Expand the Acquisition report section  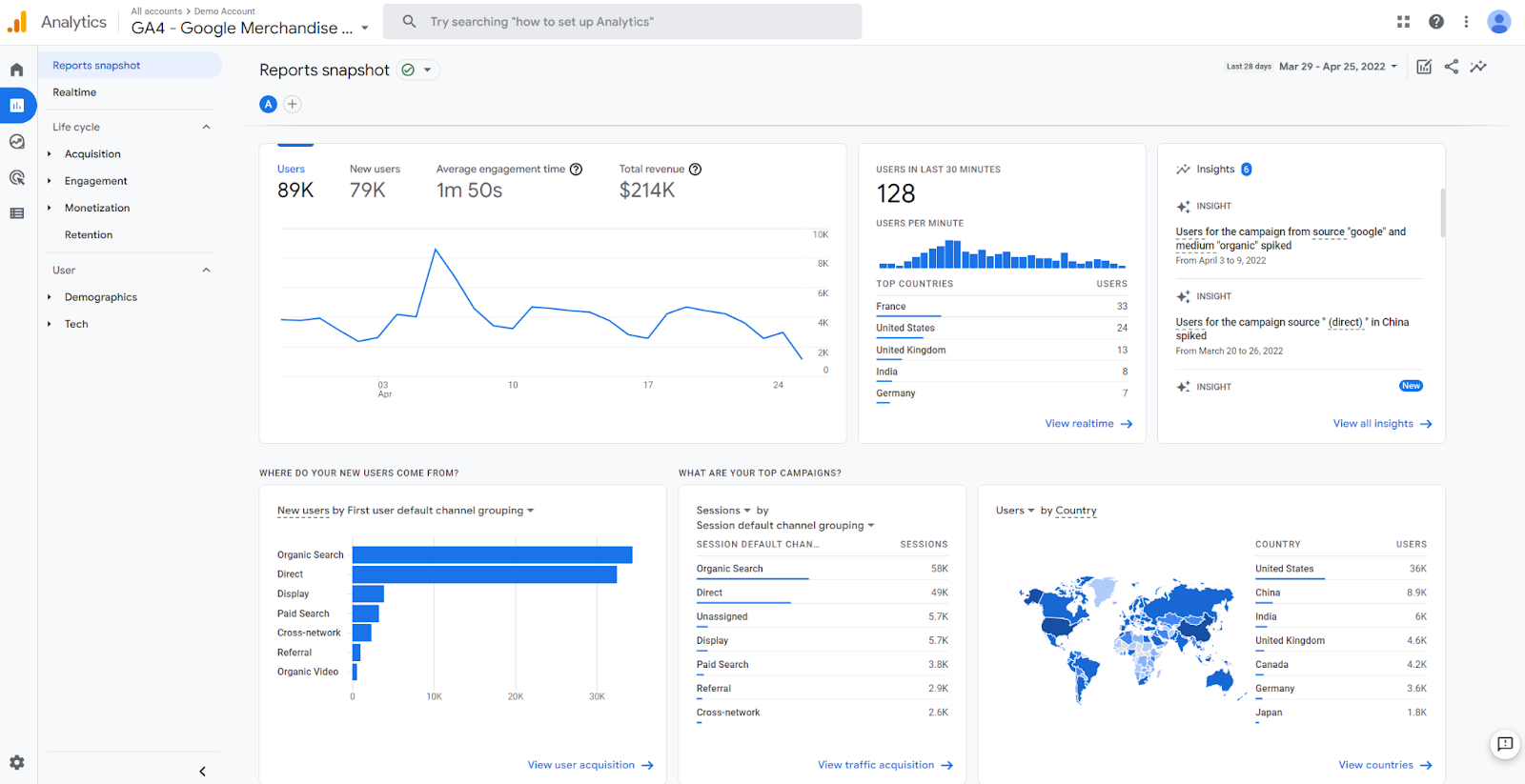coord(92,154)
